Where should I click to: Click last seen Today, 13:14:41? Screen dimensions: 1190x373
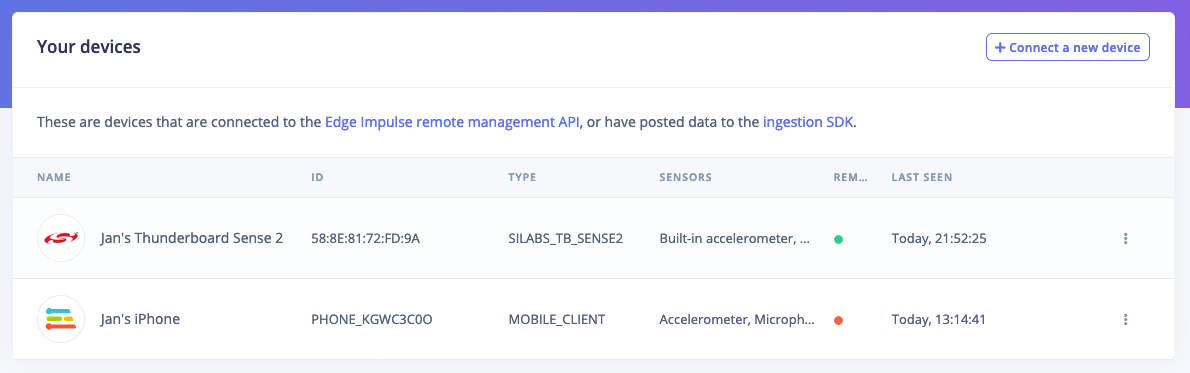tap(938, 319)
